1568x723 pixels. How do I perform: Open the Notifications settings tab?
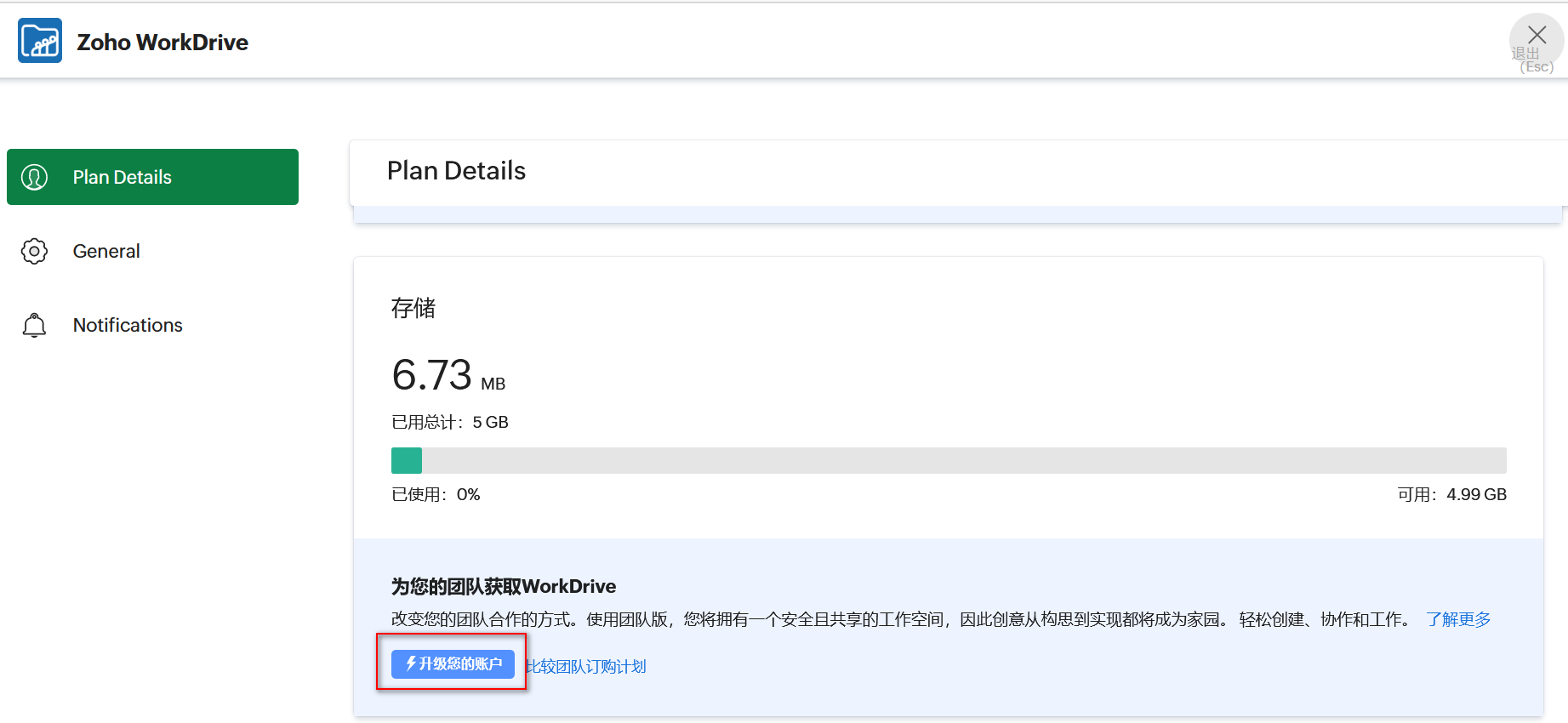pyautogui.click(x=128, y=325)
